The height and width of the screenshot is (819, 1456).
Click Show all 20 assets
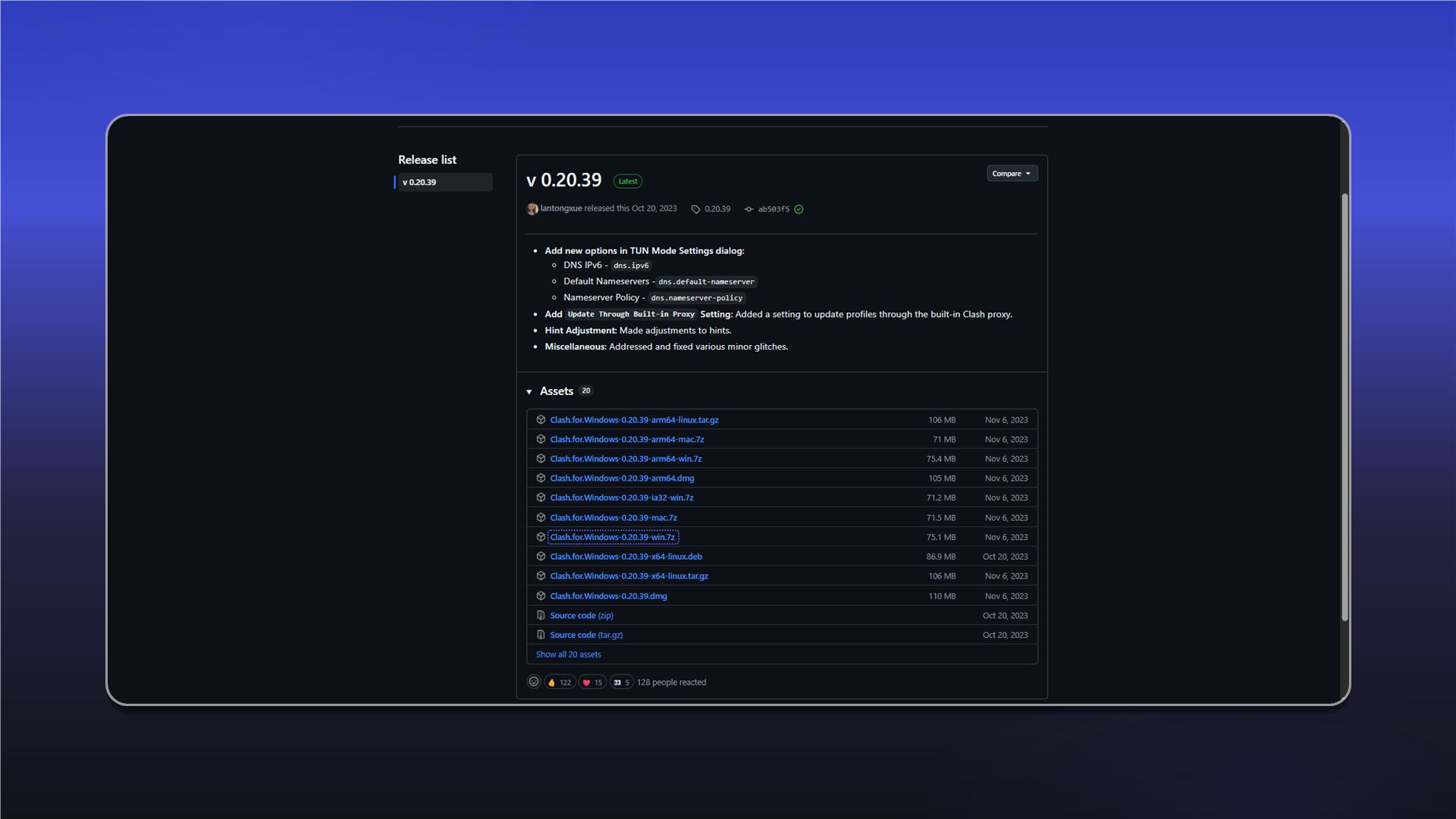pyautogui.click(x=569, y=654)
